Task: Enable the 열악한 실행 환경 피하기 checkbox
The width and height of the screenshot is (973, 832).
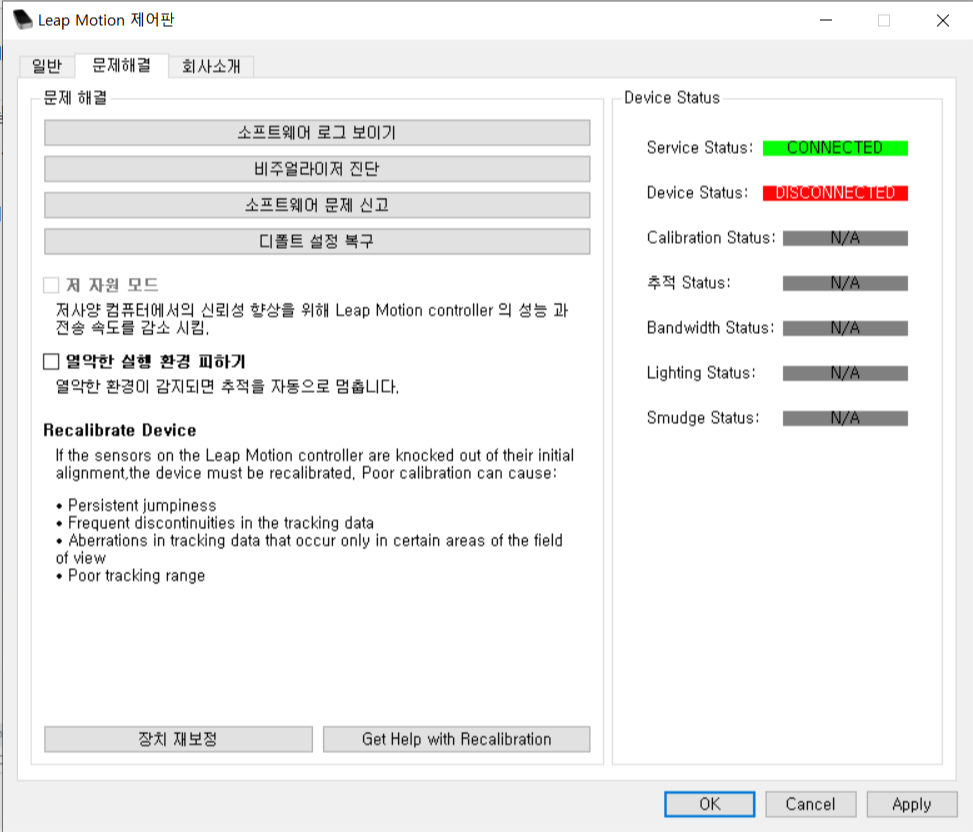Action: point(51,362)
